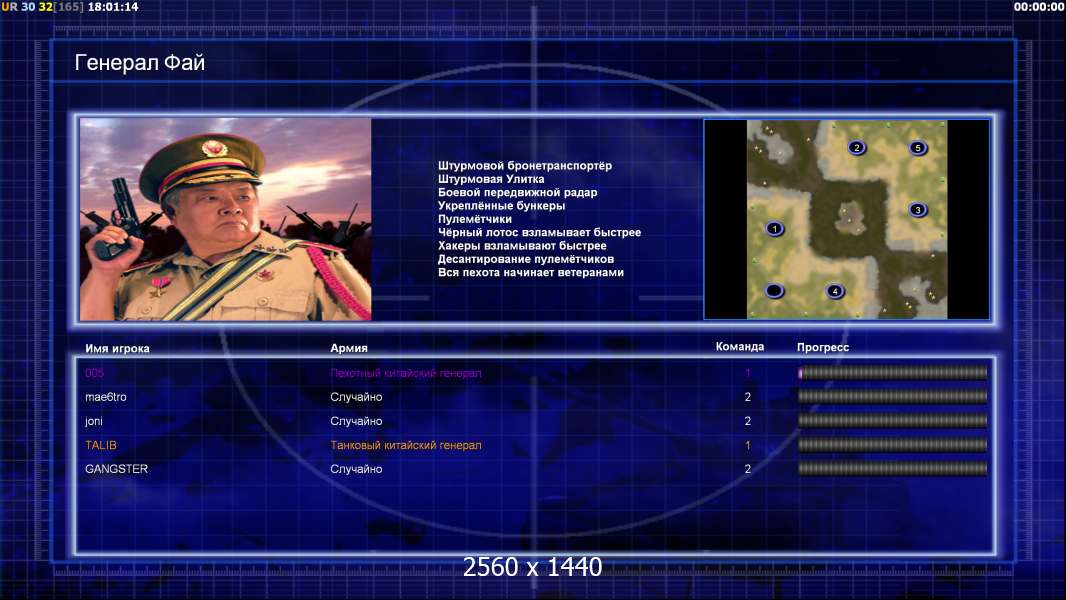
Task: Click the Имя игрока column header
Action: pyautogui.click(x=117, y=349)
